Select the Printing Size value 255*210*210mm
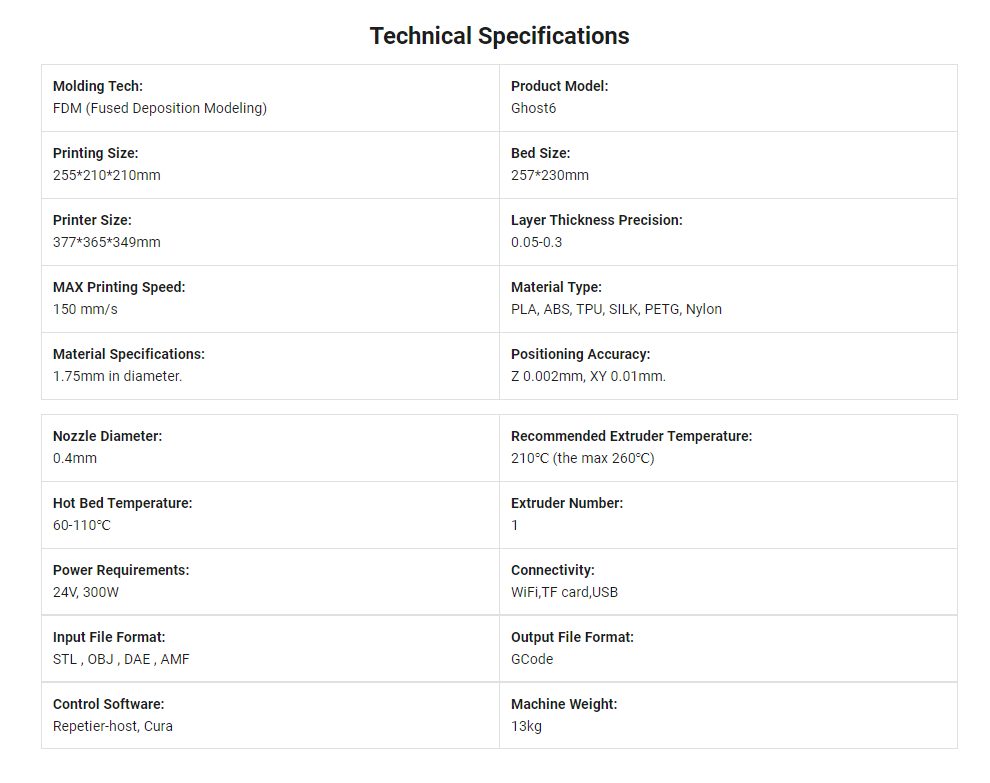990x783 pixels. [107, 175]
